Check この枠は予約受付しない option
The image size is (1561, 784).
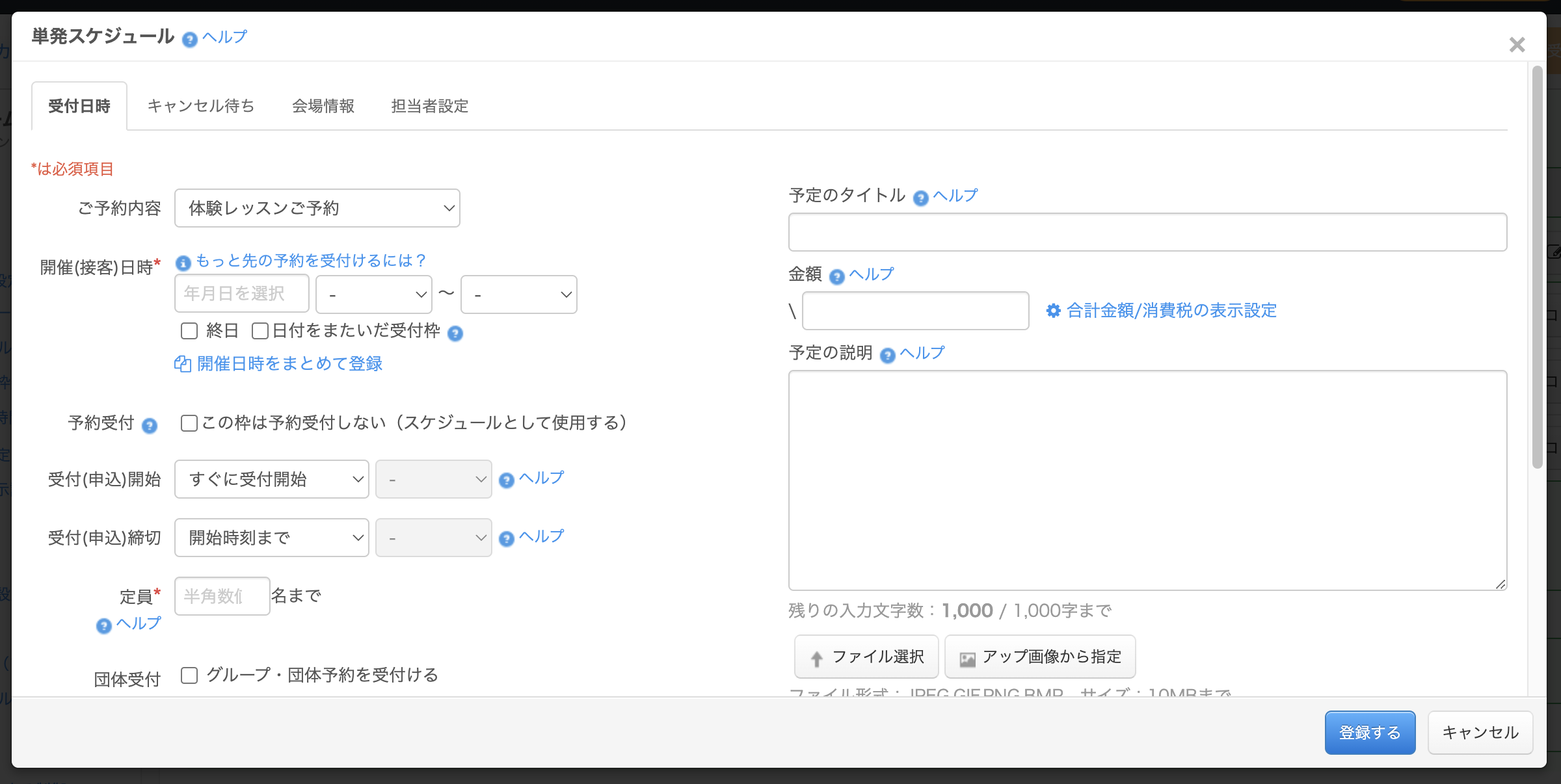[189, 423]
